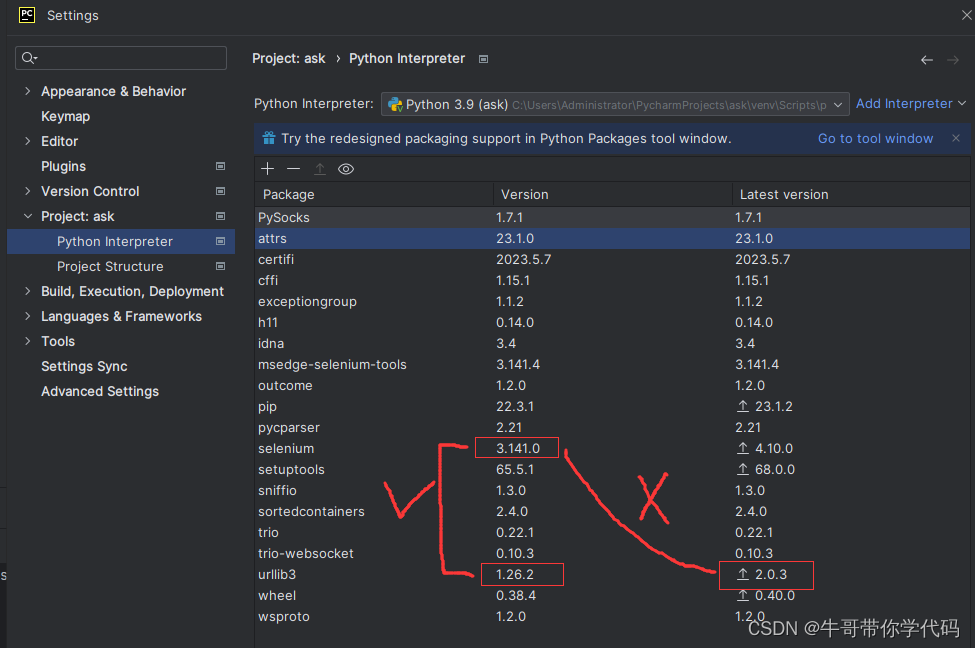The height and width of the screenshot is (648, 975).
Task: Select Project Structure in the sidebar
Action: point(110,266)
